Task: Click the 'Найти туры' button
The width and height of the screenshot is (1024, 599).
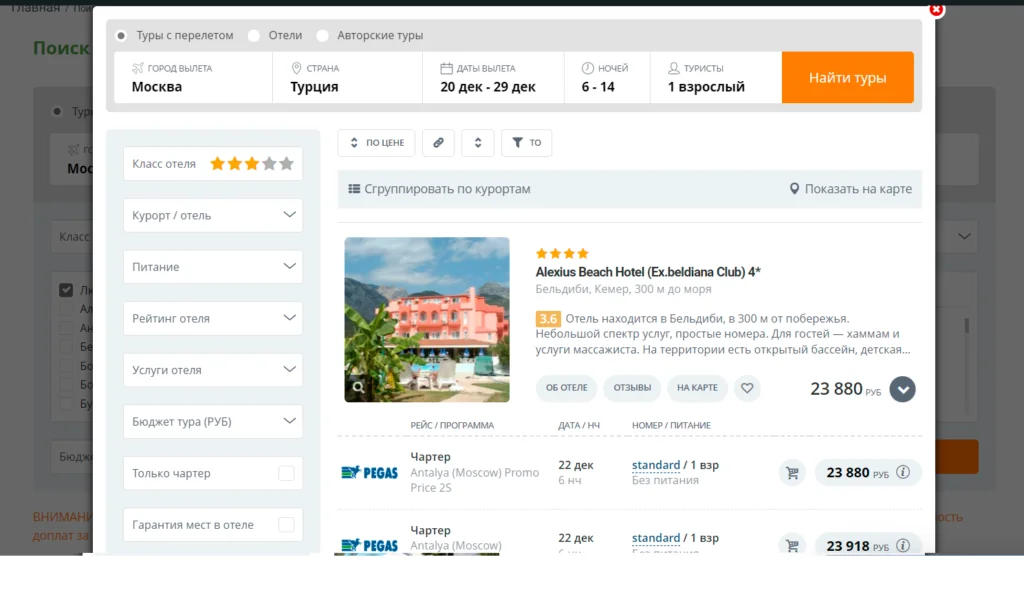Action: point(848,78)
